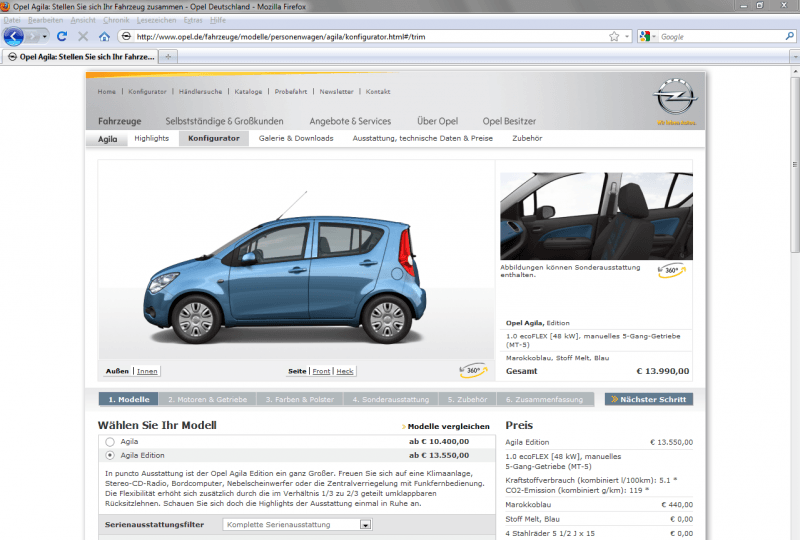800x540 pixels.
Task: Go to step 4. Sonderausstattung
Action: click(391, 399)
